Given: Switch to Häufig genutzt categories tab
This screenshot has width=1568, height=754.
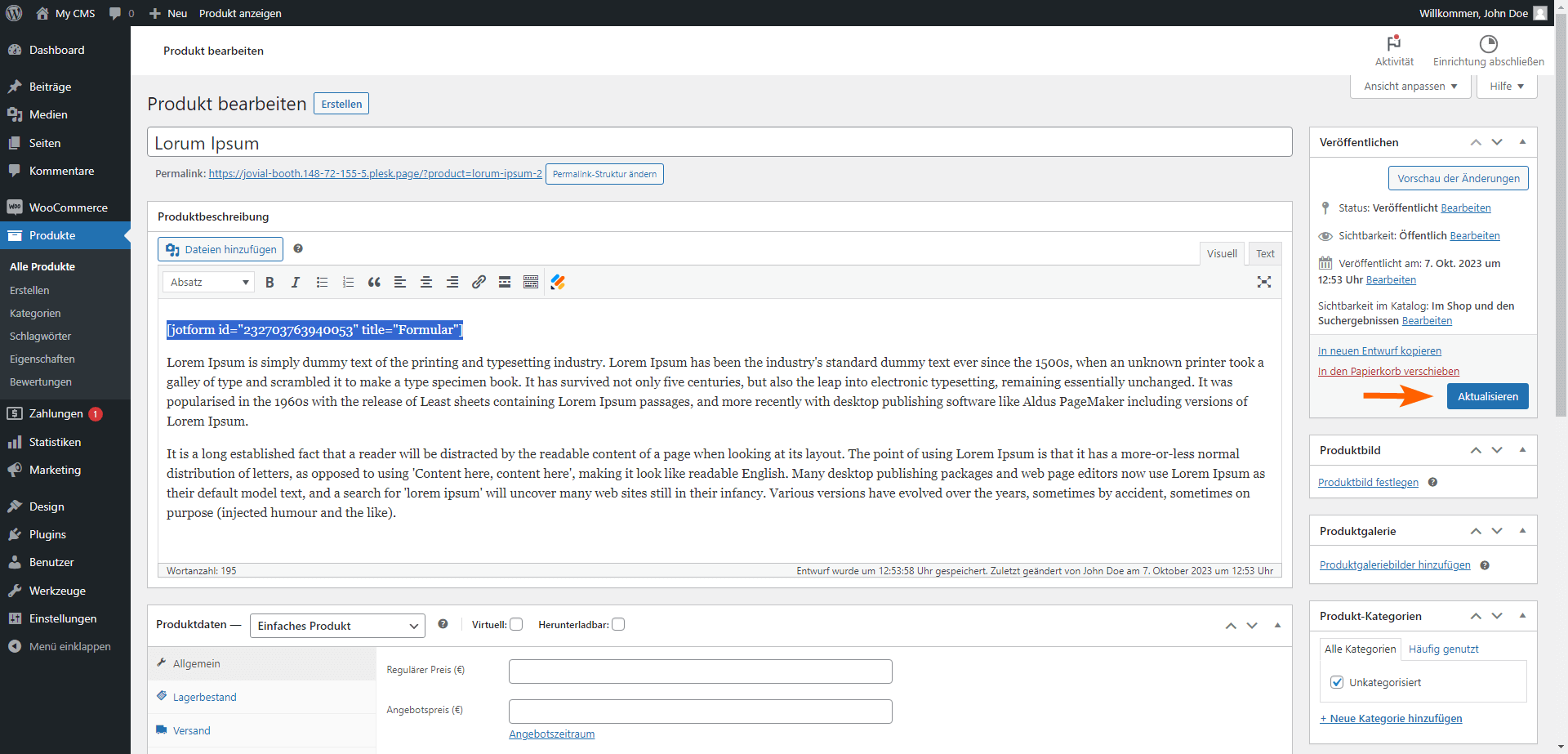Looking at the screenshot, I should tap(1443, 649).
